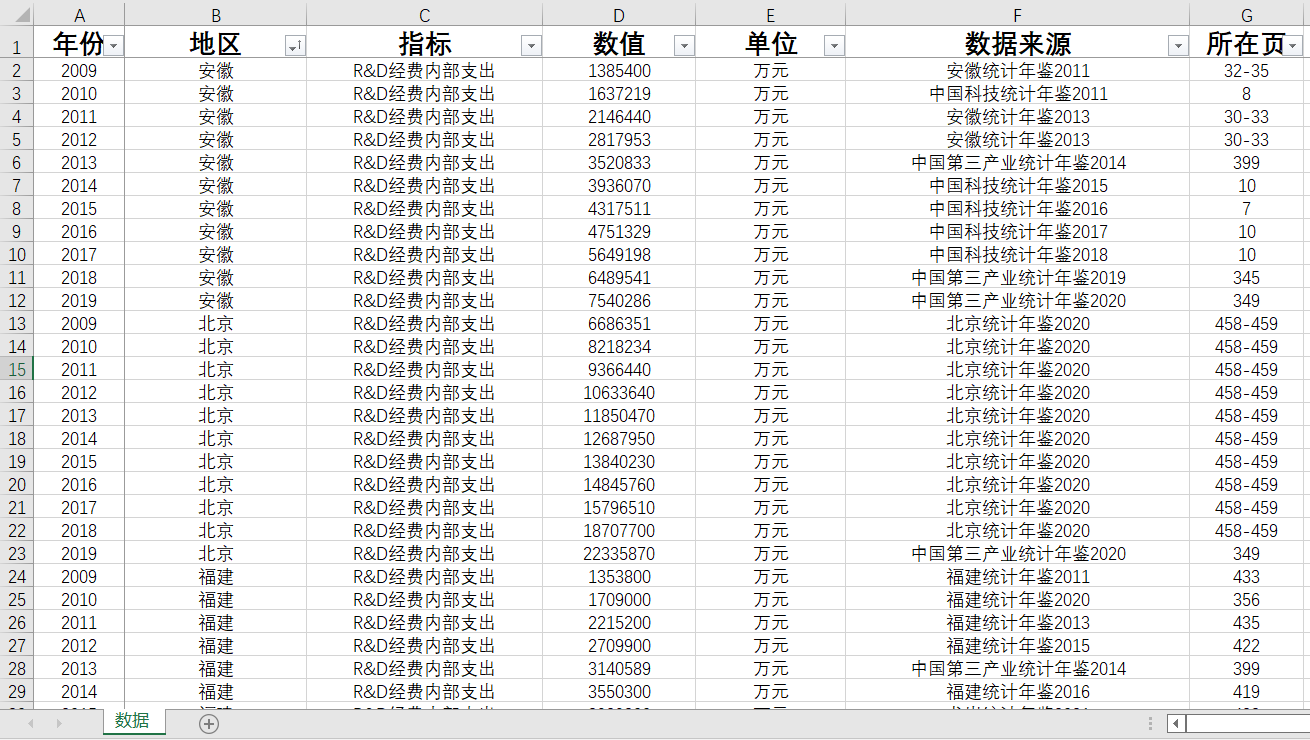Select the 数据 sheet tab
The width and height of the screenshot is (1310, 740).
tap(133, 721)
